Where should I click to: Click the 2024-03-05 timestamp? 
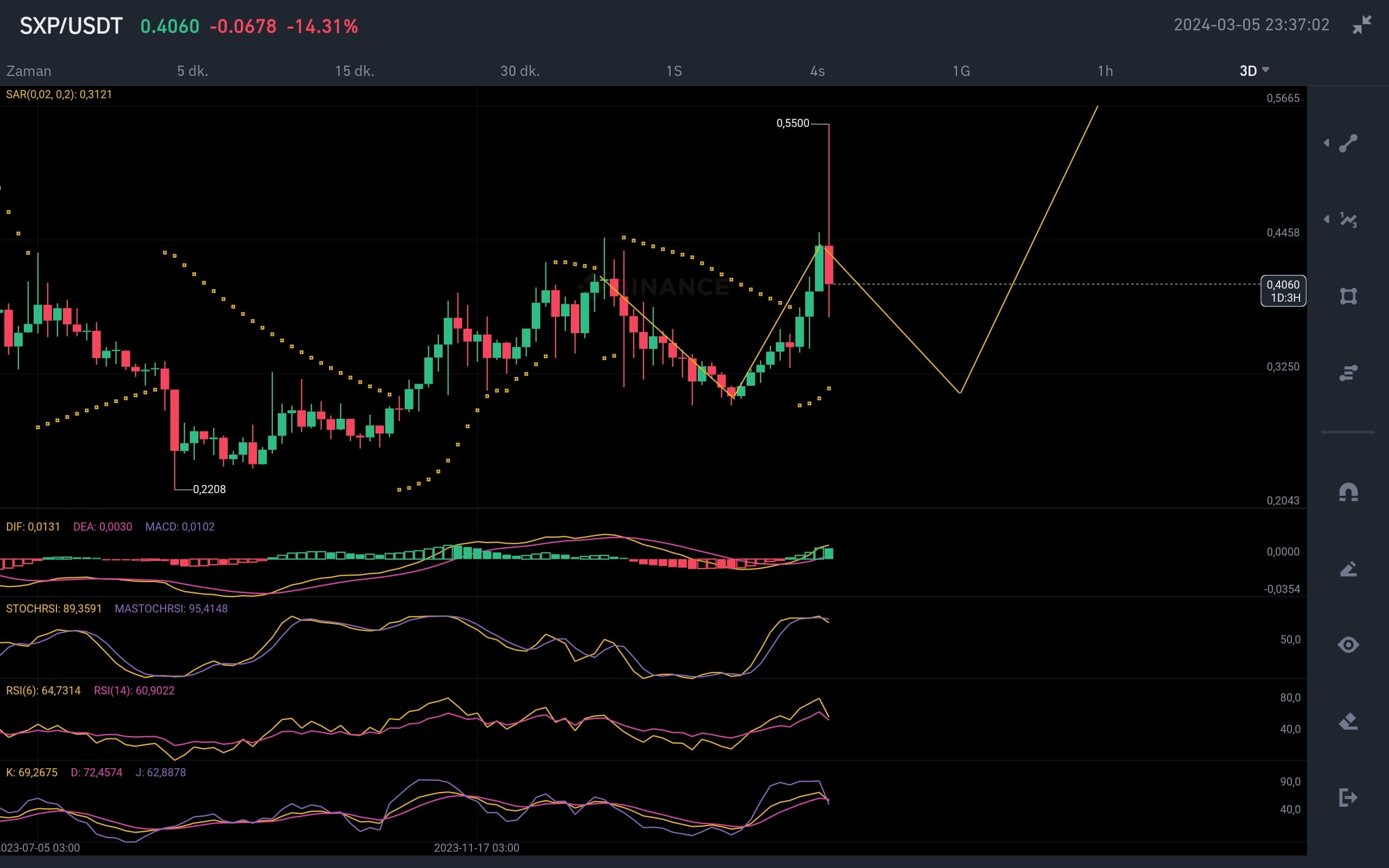click(x=1251, y=25)
